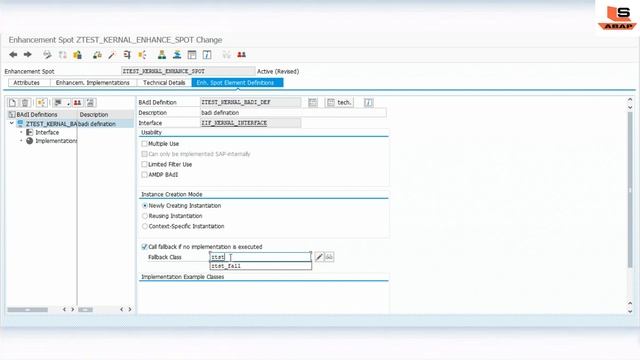Viewport: 640px width, 360px height.
Task: Open the help information toolbar icon
Action: coord(207,55)
